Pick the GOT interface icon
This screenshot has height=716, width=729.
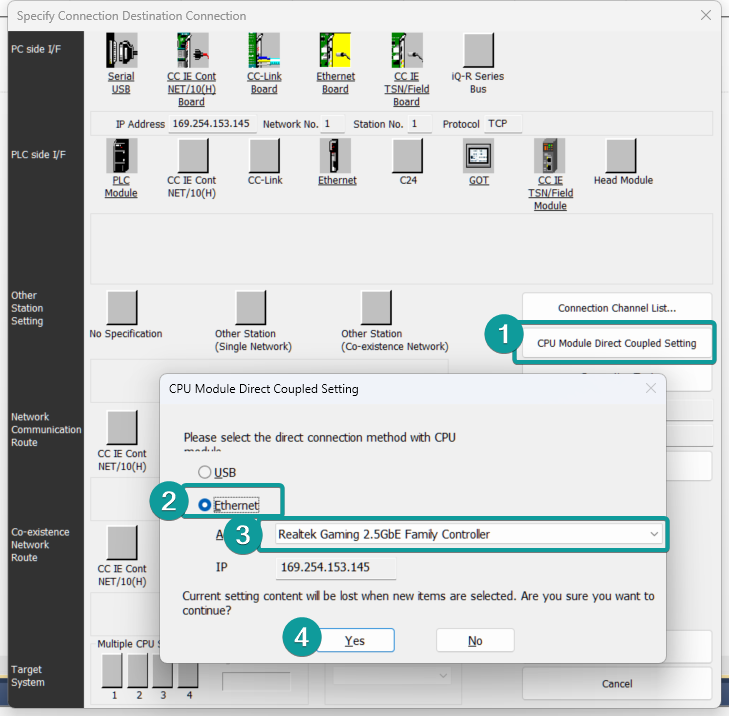pos(478,156)
